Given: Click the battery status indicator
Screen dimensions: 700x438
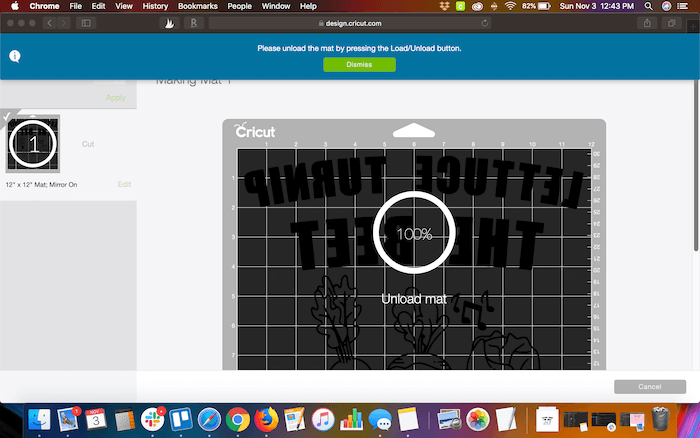Looking at the screenshot, I should (x=536, y=6).
